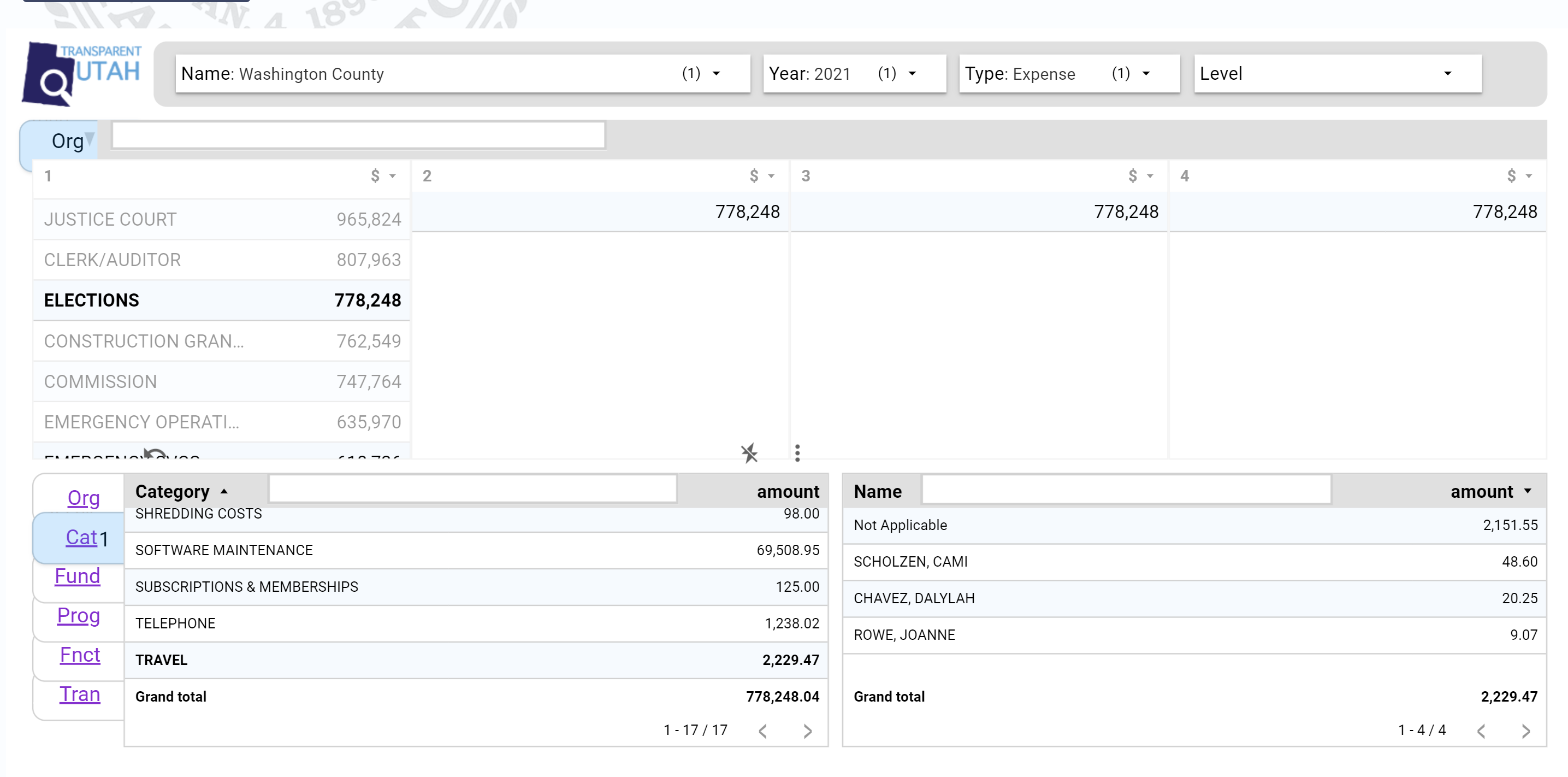Toggle sort arrow on Category column header

point(224,491)
